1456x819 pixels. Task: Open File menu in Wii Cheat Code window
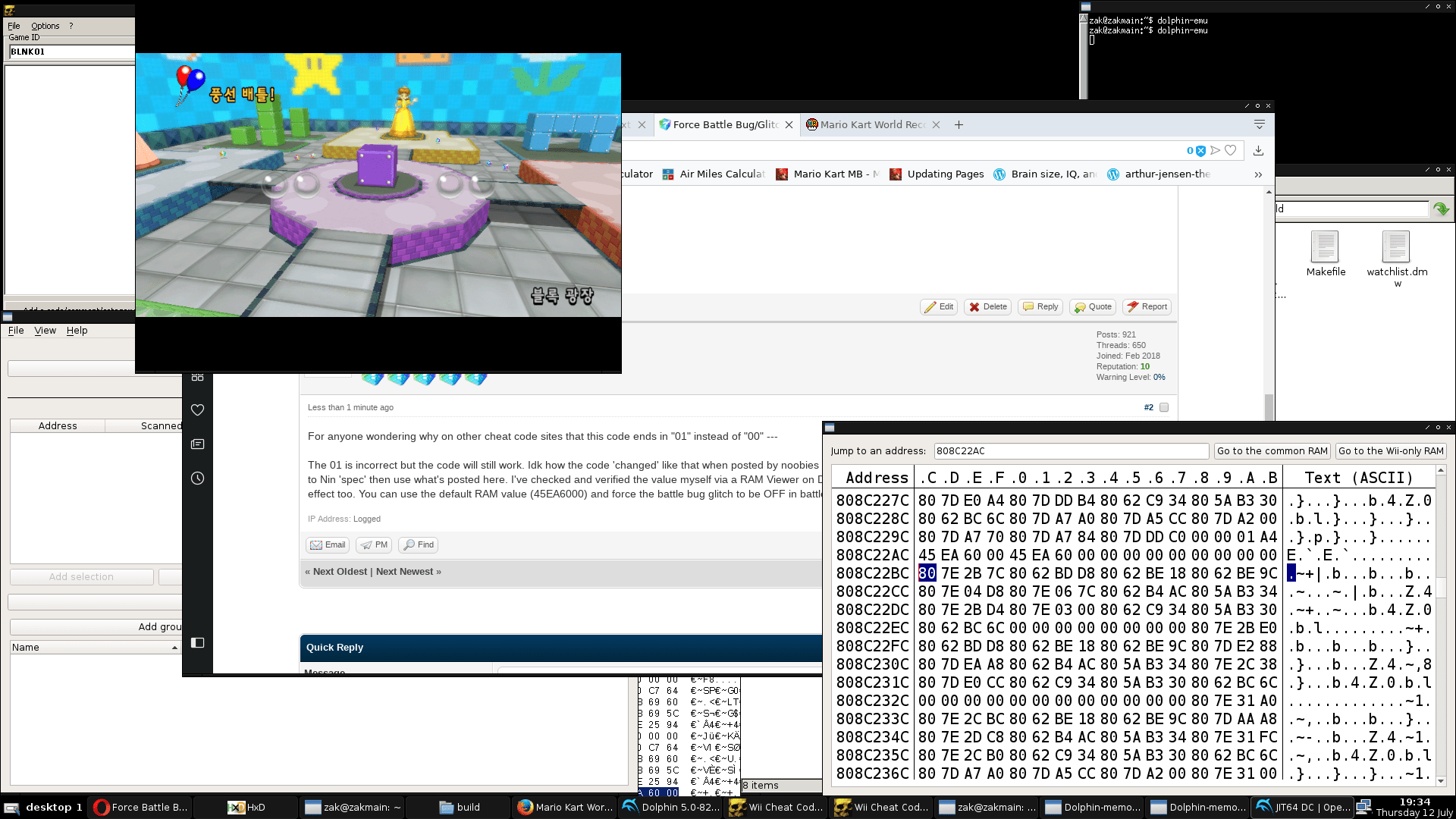[x=14, y=26]
